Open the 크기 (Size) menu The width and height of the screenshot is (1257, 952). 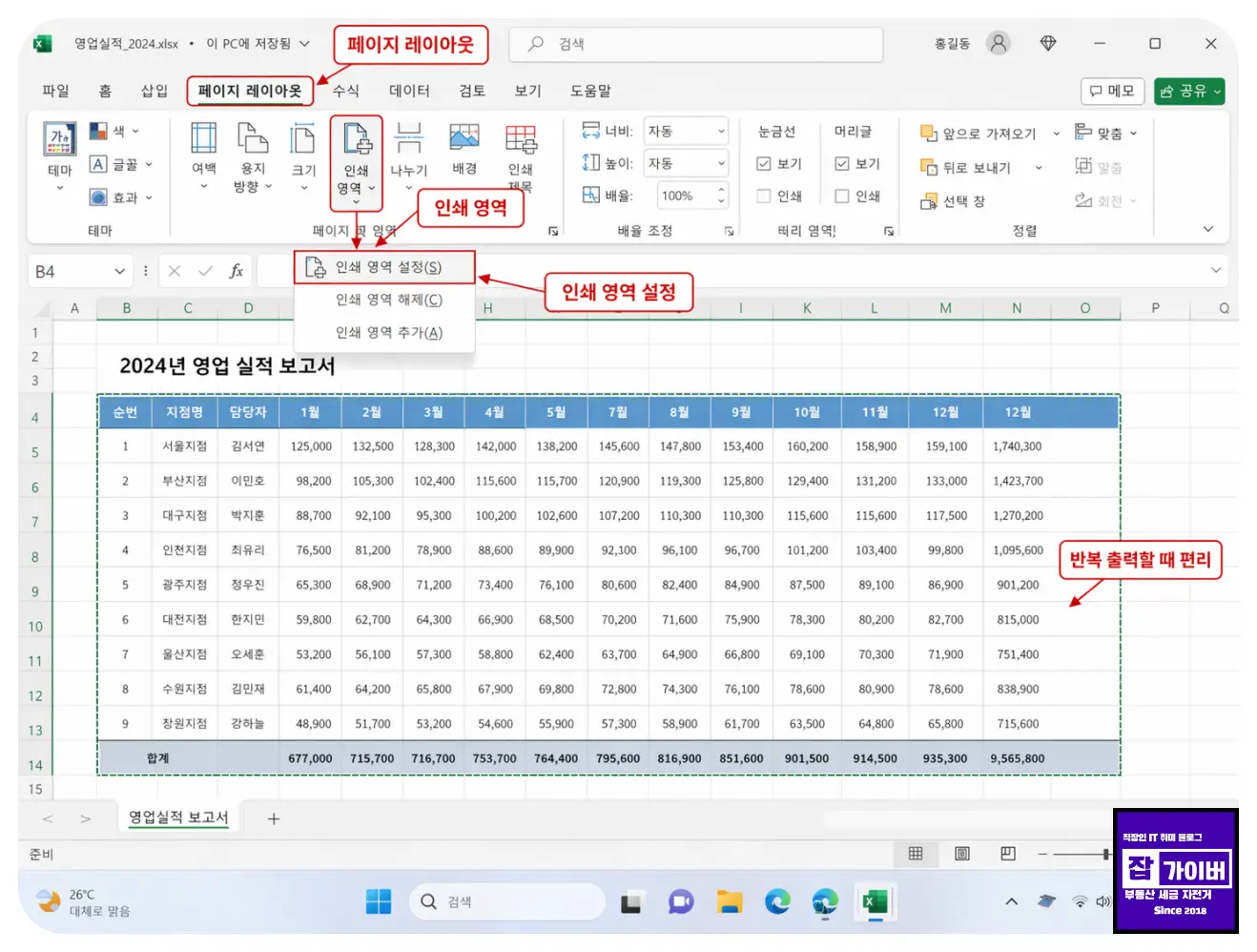[x=303, y=157]
